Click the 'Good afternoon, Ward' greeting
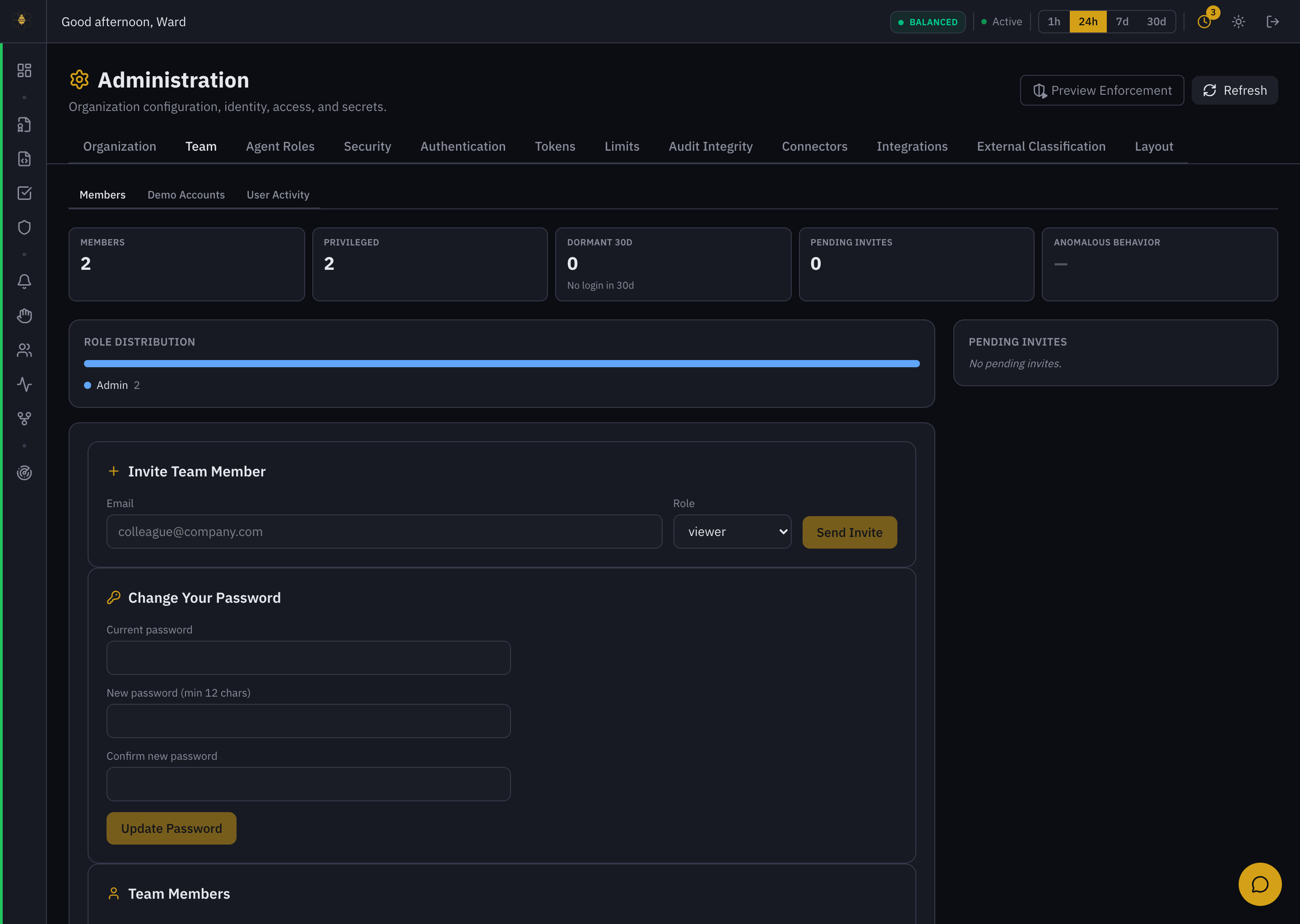 pyautogui.click(x=124, y=22)
